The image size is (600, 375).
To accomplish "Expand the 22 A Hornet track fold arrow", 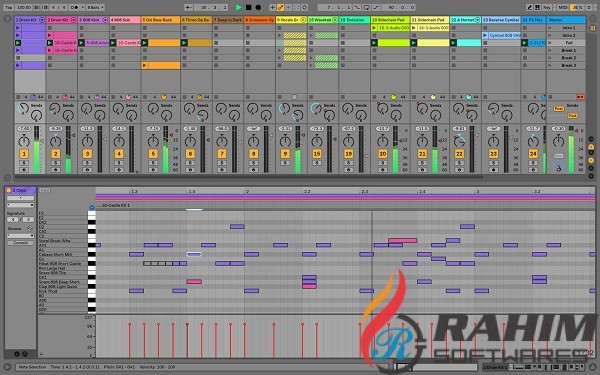I will tap(477, 20).
